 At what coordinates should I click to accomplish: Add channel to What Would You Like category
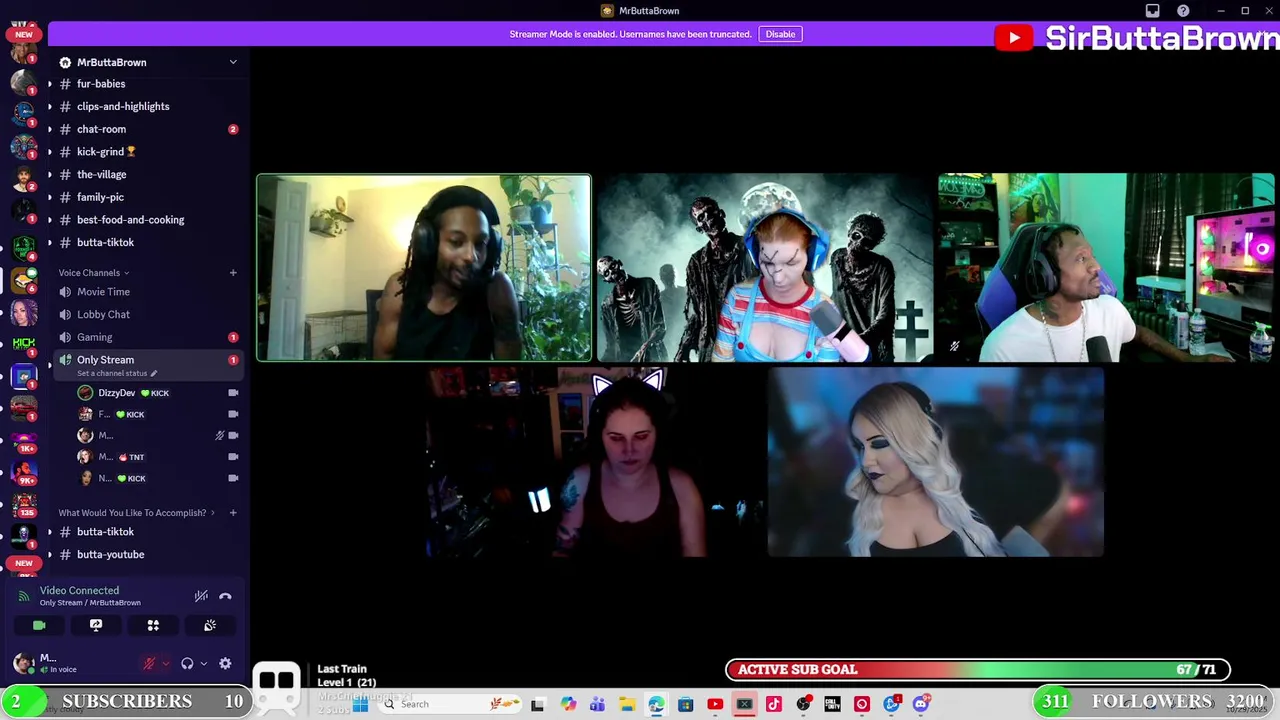233,513
